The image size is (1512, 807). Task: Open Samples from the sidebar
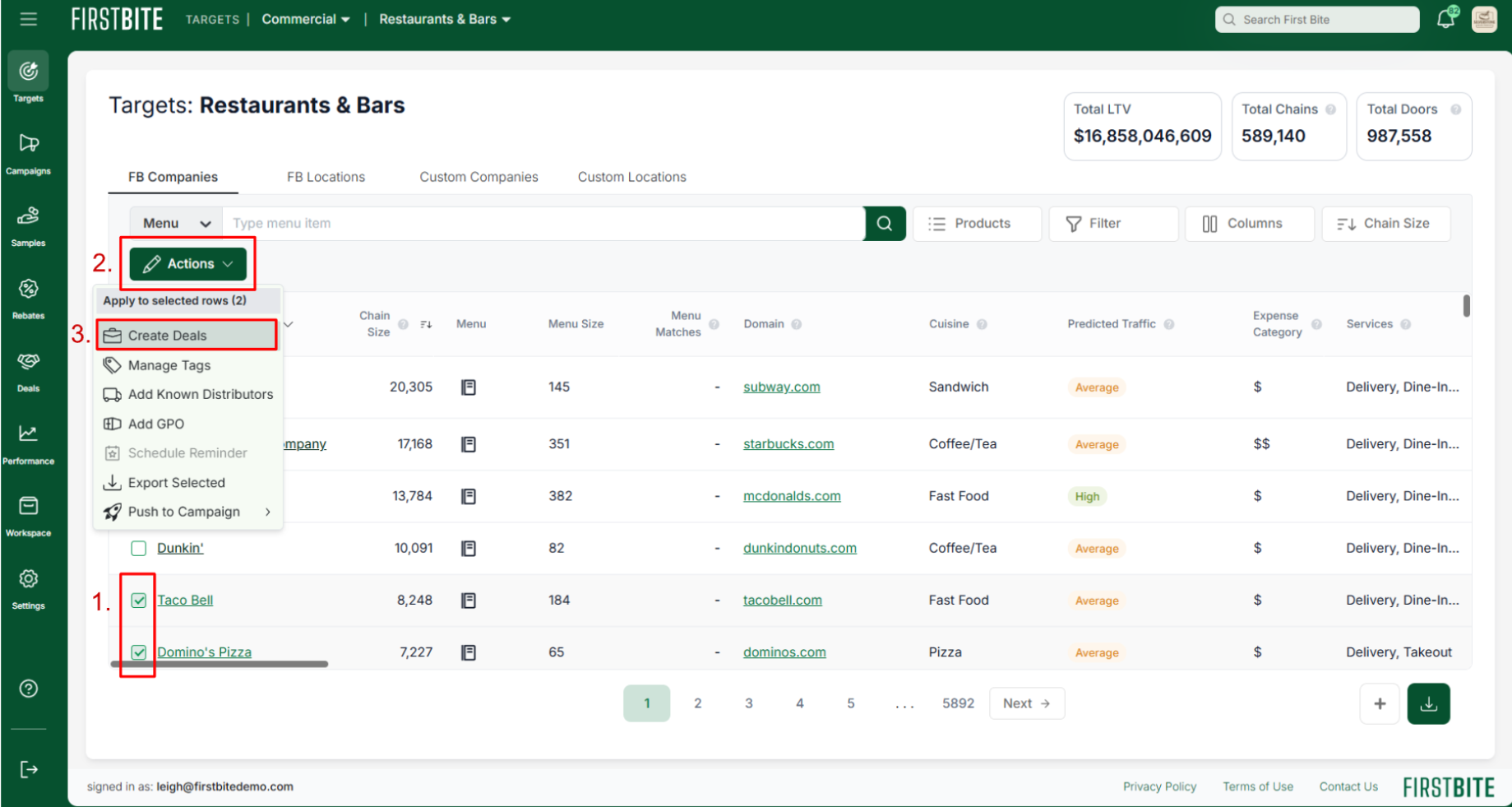coord(28,225)
